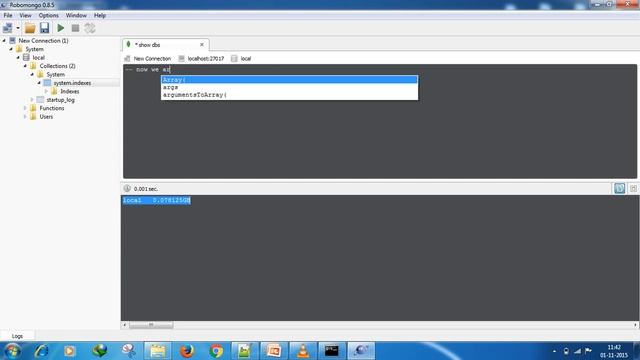Click the horizontal scrollbar thumb in results
This screenshot has height=360, width=640.
tap(151, 325)
